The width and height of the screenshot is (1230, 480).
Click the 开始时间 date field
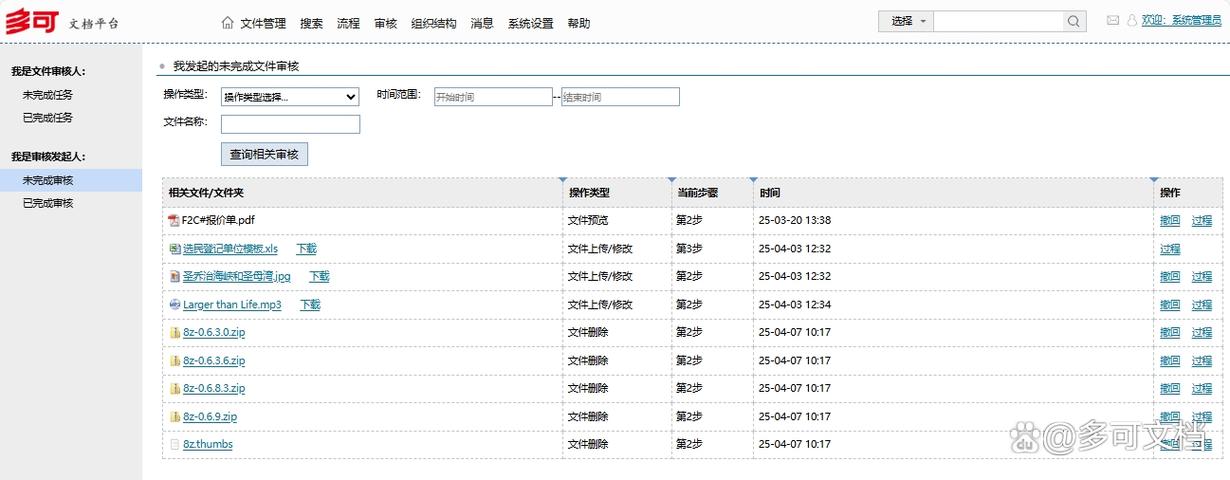coord(493,97)
